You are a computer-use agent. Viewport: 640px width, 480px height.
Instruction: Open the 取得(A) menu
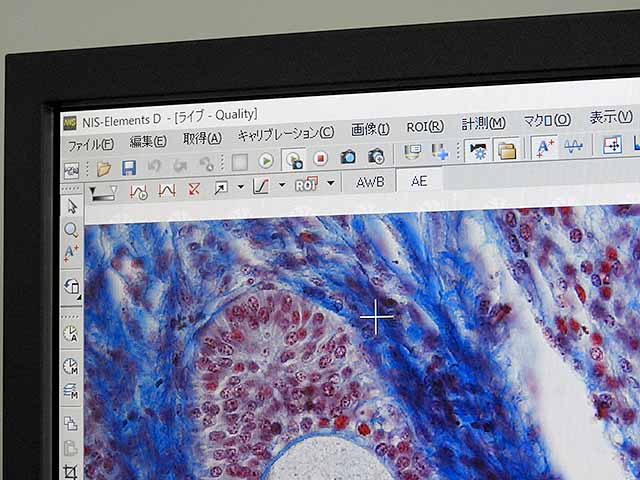click(202, 138)
